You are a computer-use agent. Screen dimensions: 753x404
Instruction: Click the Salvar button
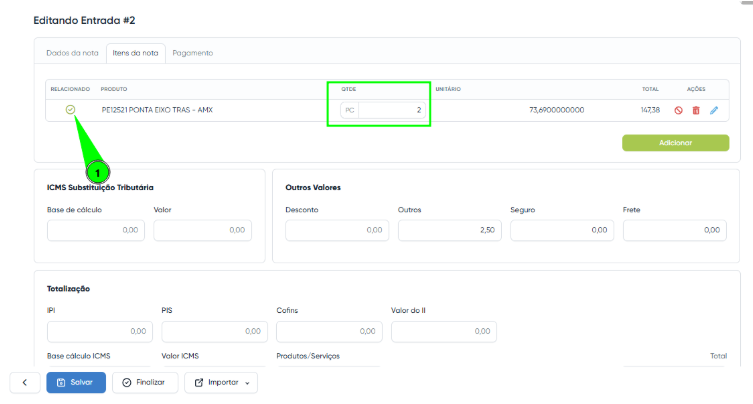pyautogui.click(x=76, y=382)
